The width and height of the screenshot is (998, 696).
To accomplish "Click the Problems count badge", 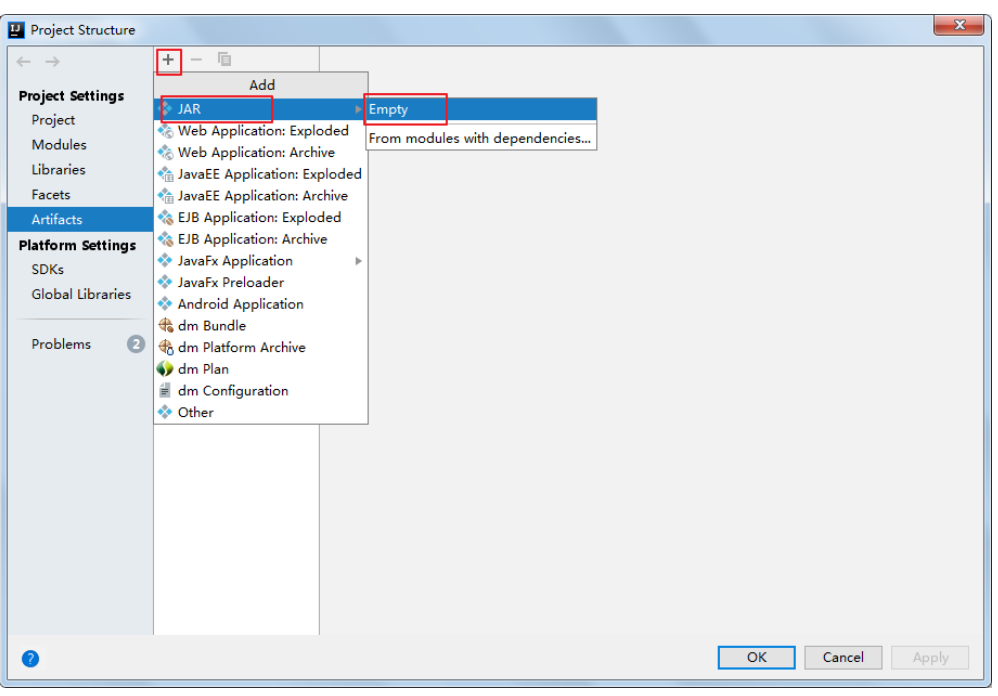I will (136, 344).
